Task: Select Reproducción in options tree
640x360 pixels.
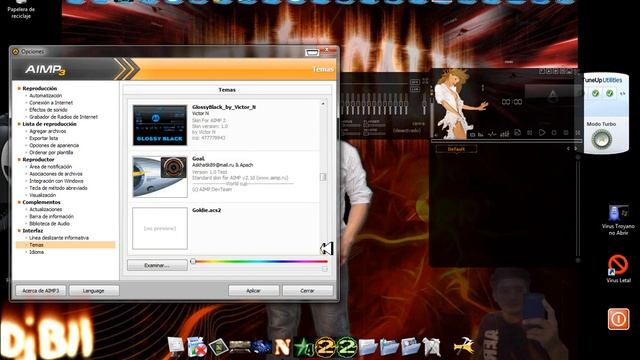Action: click(x=40, y=89)
